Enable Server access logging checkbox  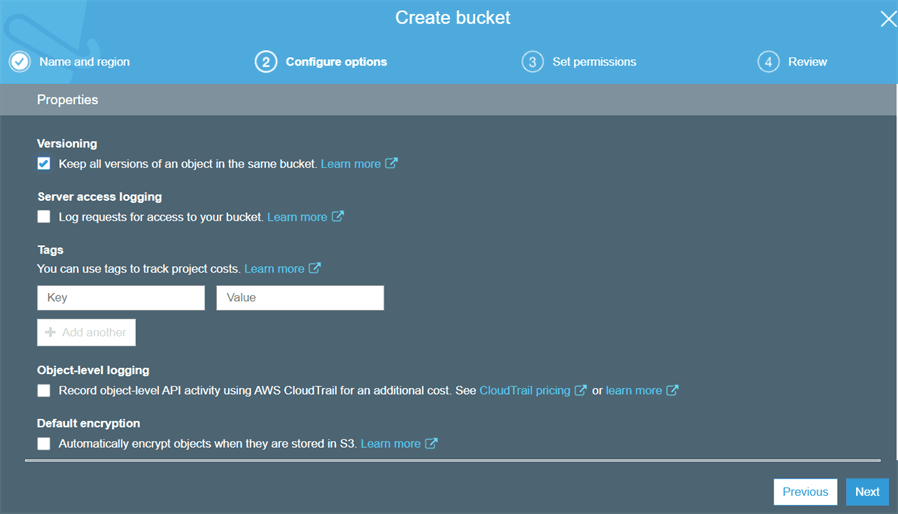click(44, 216)
